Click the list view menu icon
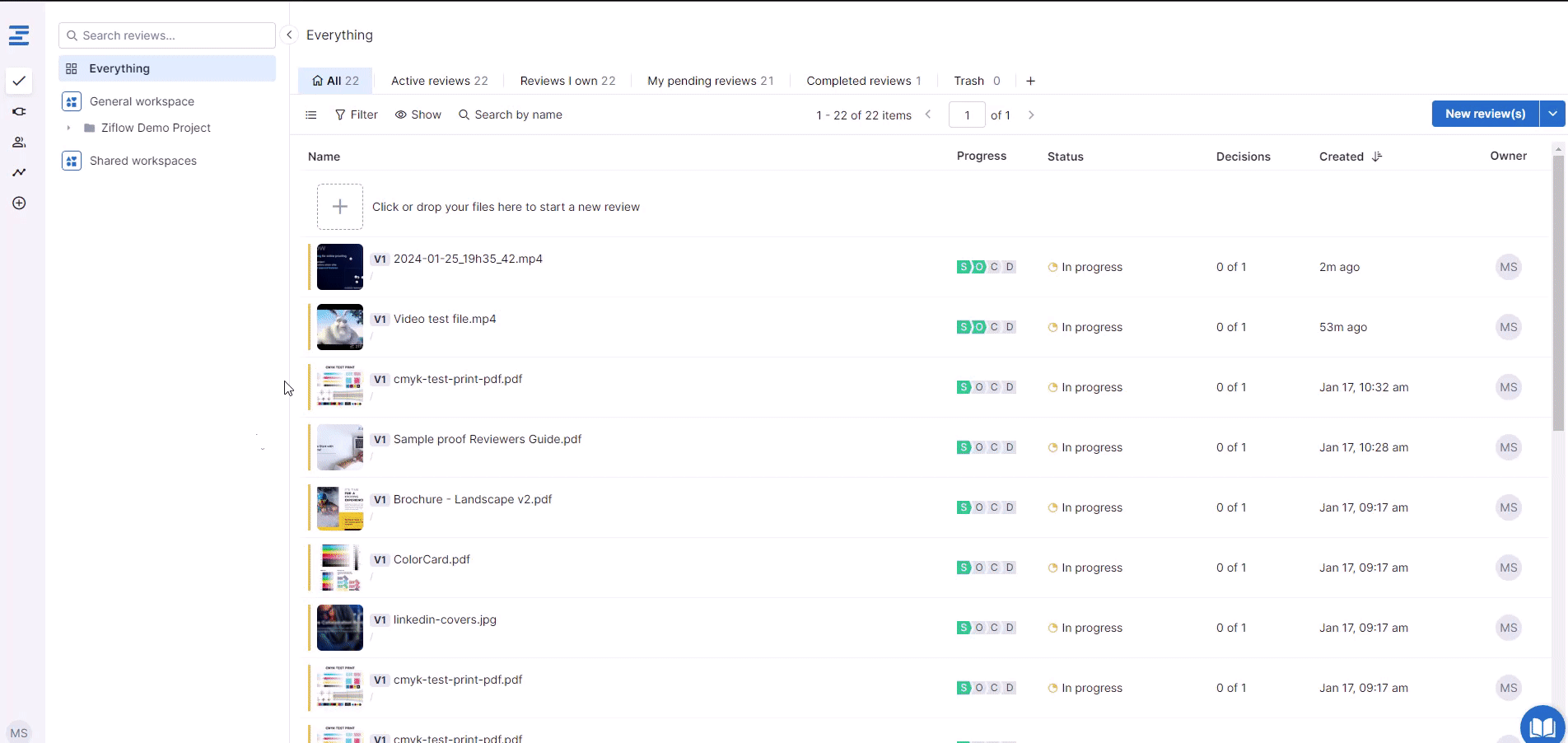The width and height of the screenshot is (1568, 743). 311,115
